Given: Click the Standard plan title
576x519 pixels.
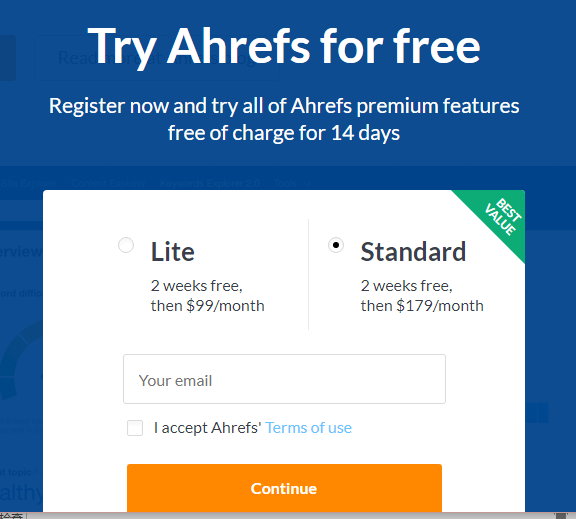Looking at the screenshot, I should [413, 252].
